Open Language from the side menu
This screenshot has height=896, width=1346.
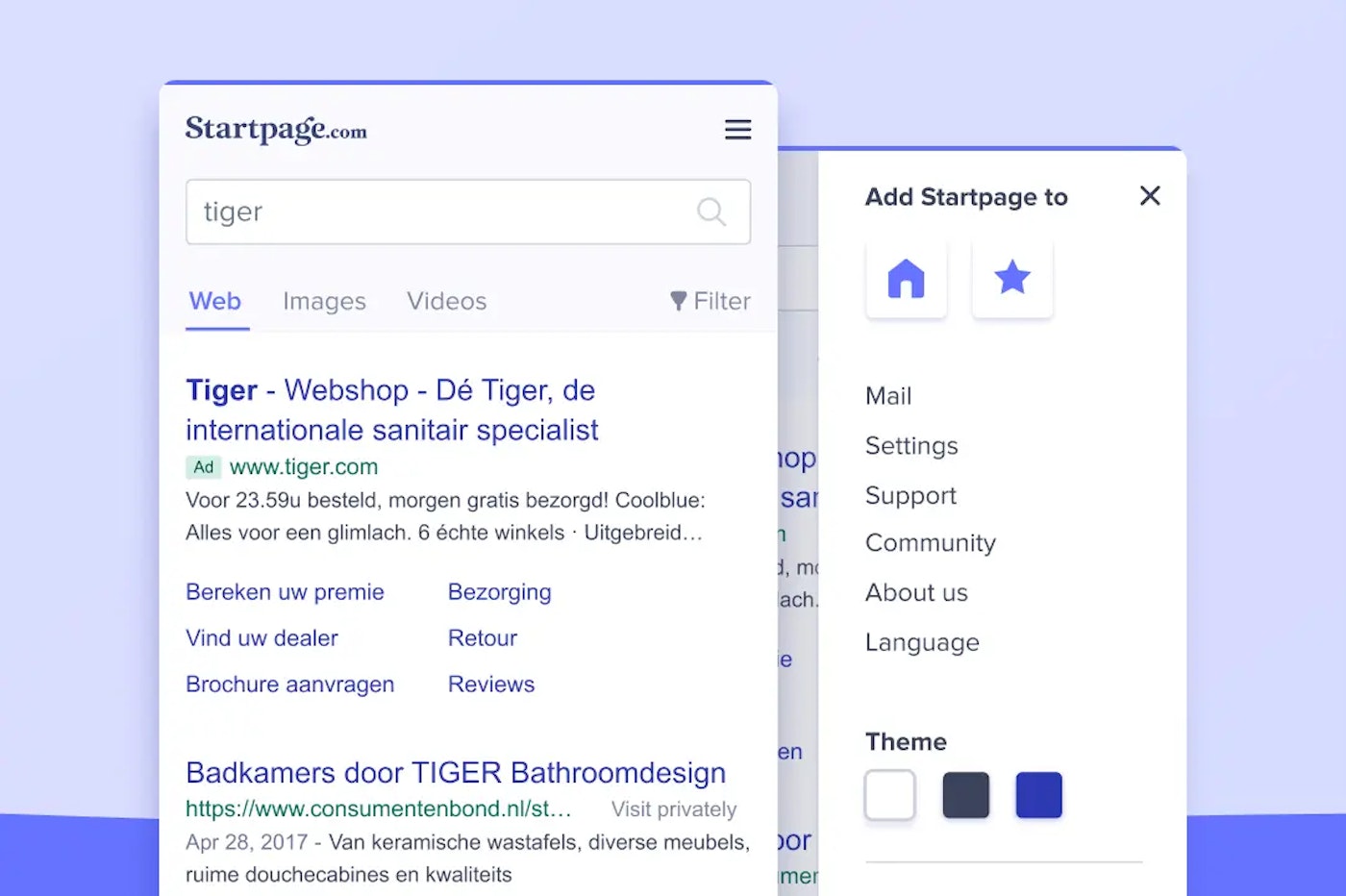[x=922, y=642]
